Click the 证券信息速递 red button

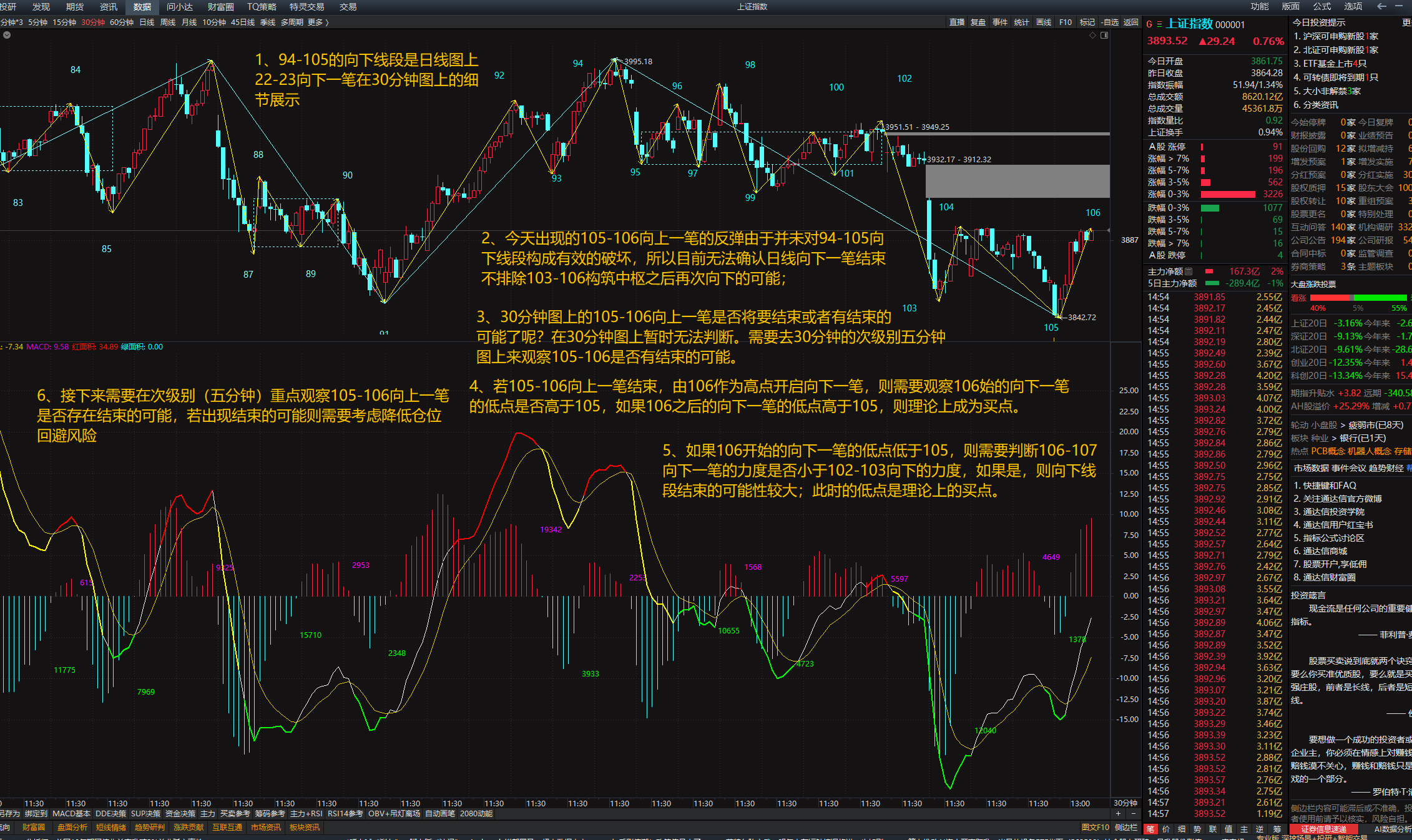pos(1323,829)
